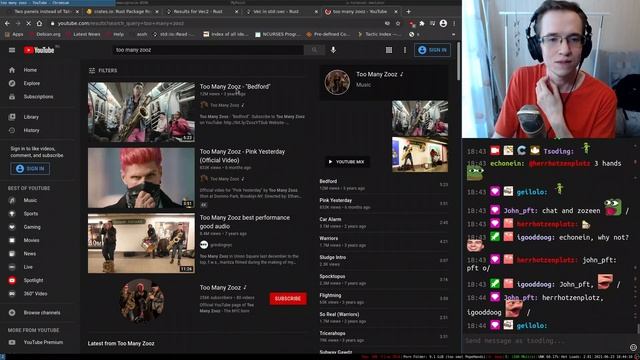
Task: Open the Bedford video thumbnail
Action: (x=141, y=112)
